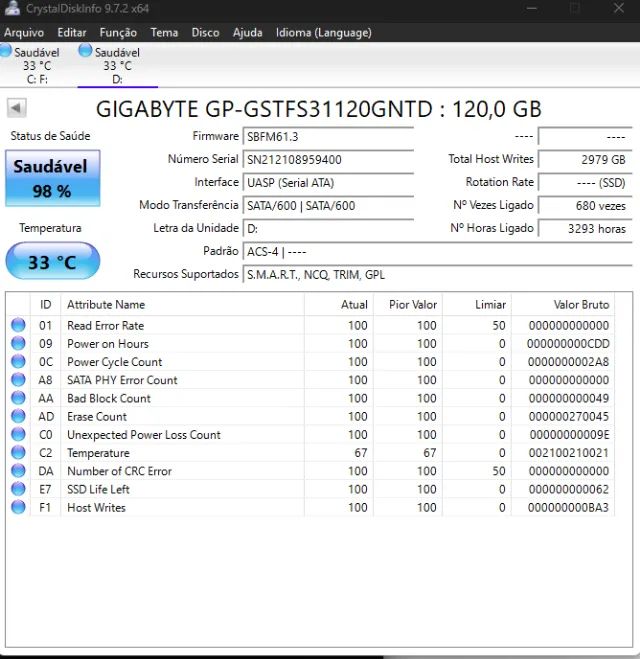Click the serial number field SN212108959400
Viewport: 640px width, 659px height.
[328, 160]
